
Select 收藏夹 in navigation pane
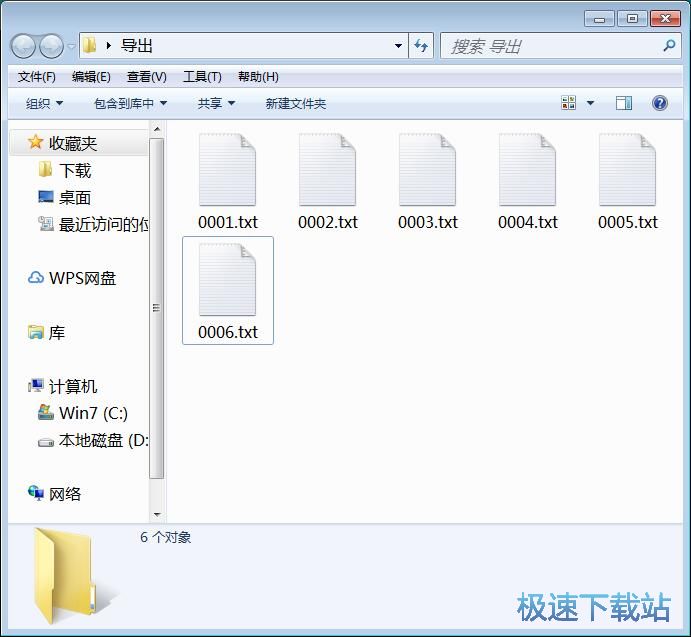tap(78, 143)
